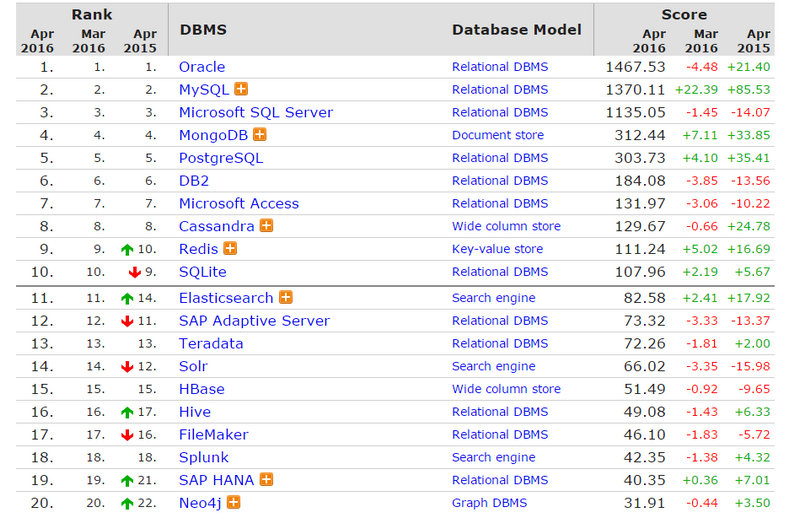This screenshot has width=800, height=513.
Task: Select the 312.44 score cell
Action: (x=640, y=135)
